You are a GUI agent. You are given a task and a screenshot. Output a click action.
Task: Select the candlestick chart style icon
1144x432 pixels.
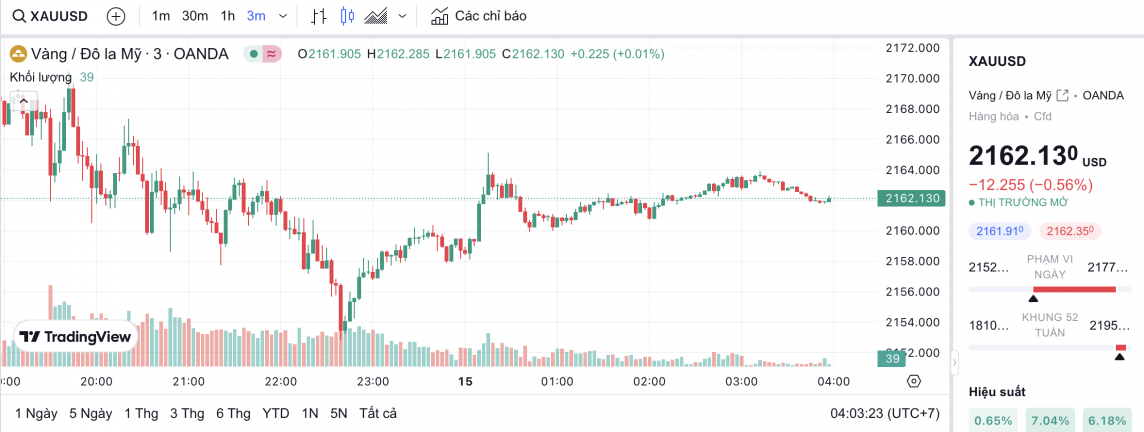pyautogui.click(x=348, y=16)
